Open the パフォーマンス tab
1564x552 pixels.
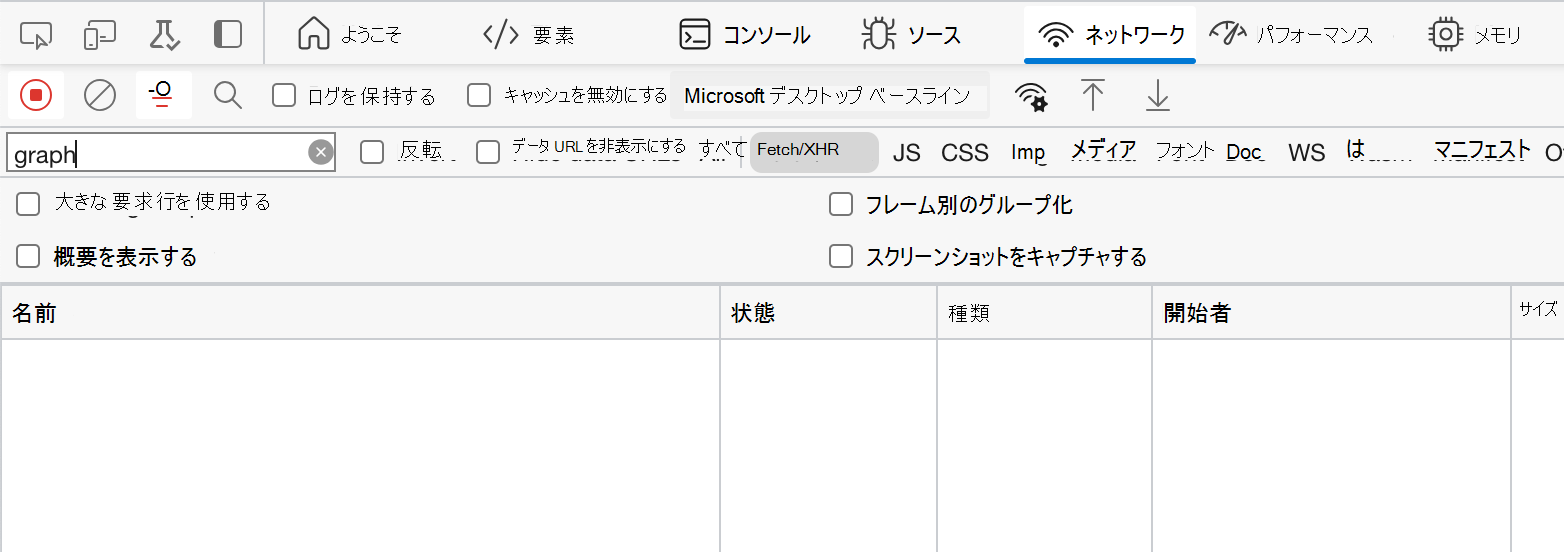[x=1291, y=35]
